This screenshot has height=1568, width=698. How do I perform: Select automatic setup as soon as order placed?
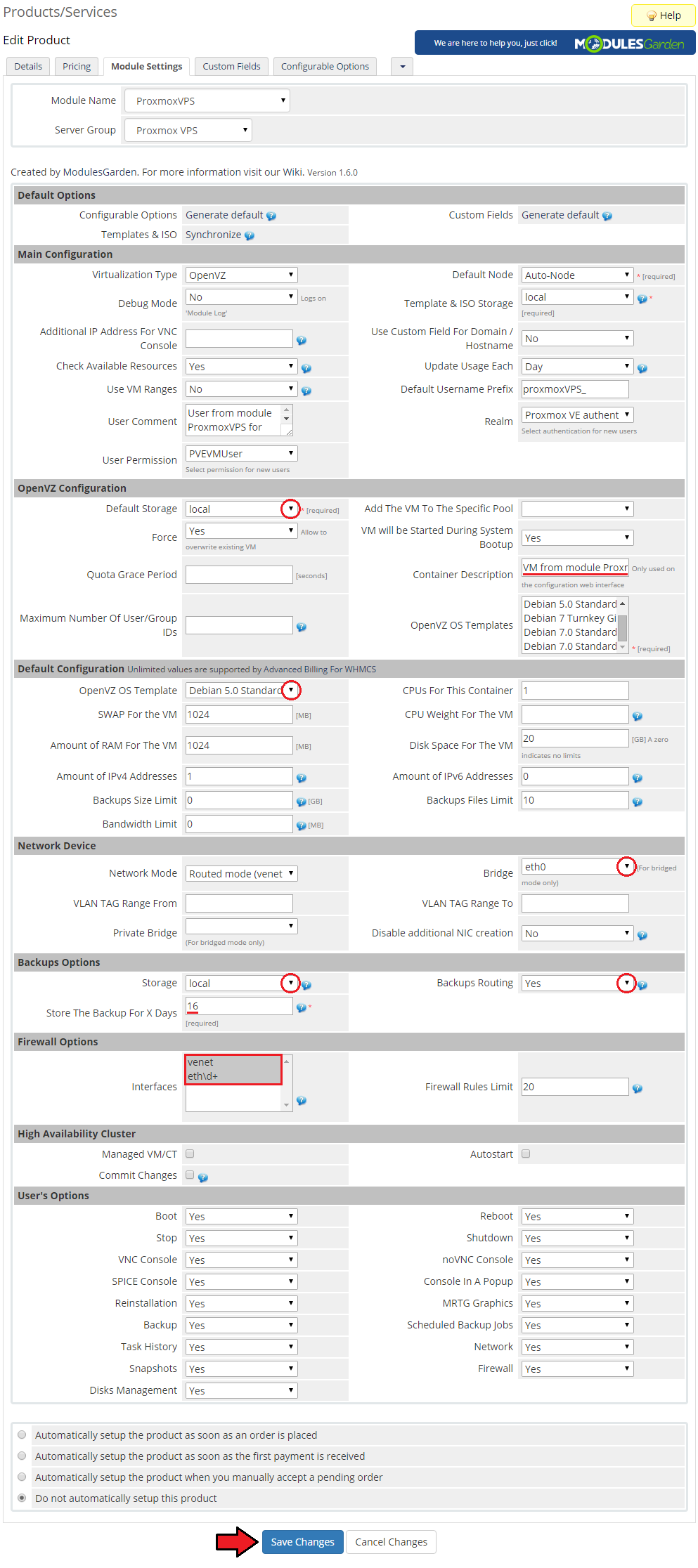[22, 1435]
